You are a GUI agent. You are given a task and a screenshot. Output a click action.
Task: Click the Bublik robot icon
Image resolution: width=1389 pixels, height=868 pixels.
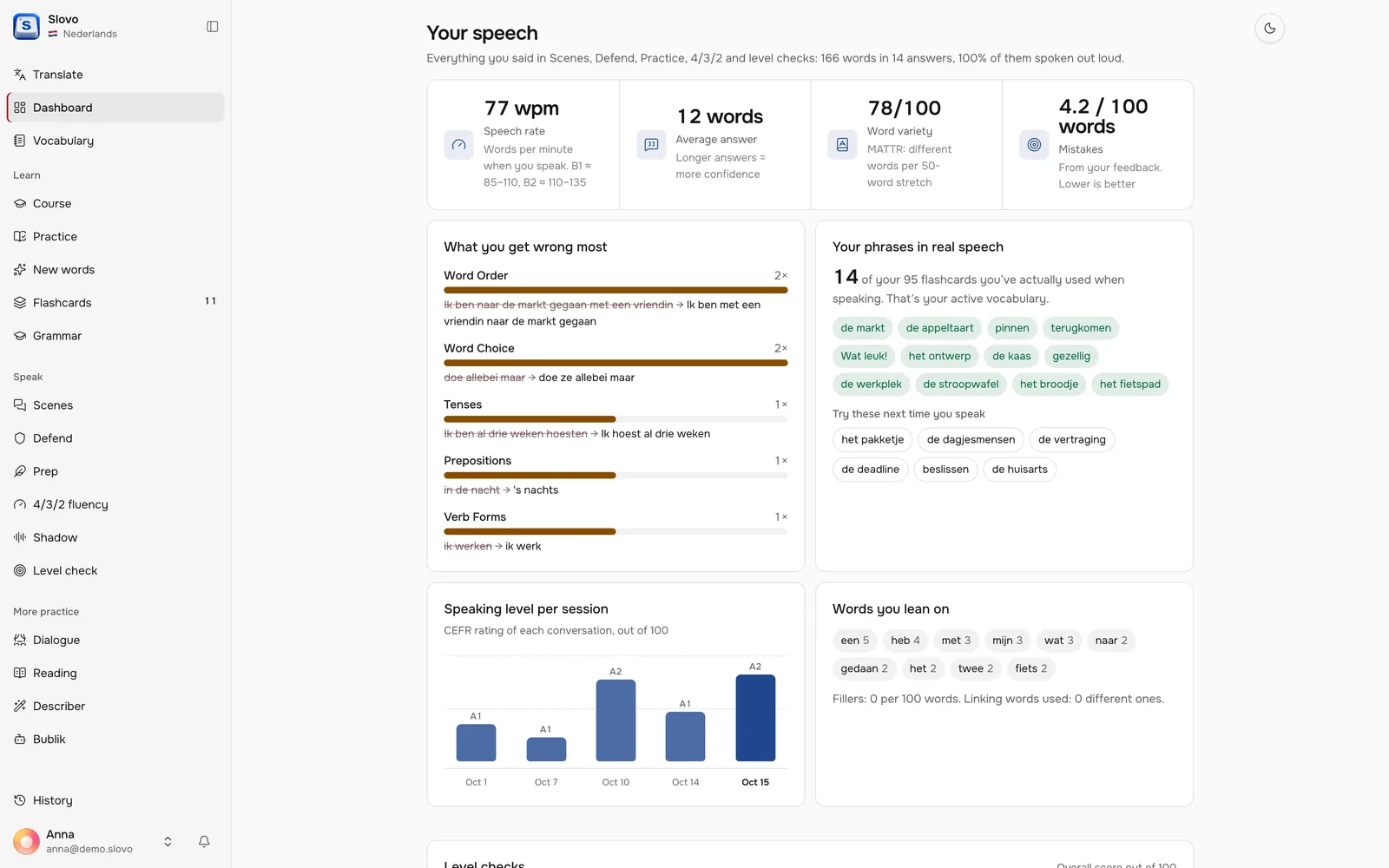point(20,739)
